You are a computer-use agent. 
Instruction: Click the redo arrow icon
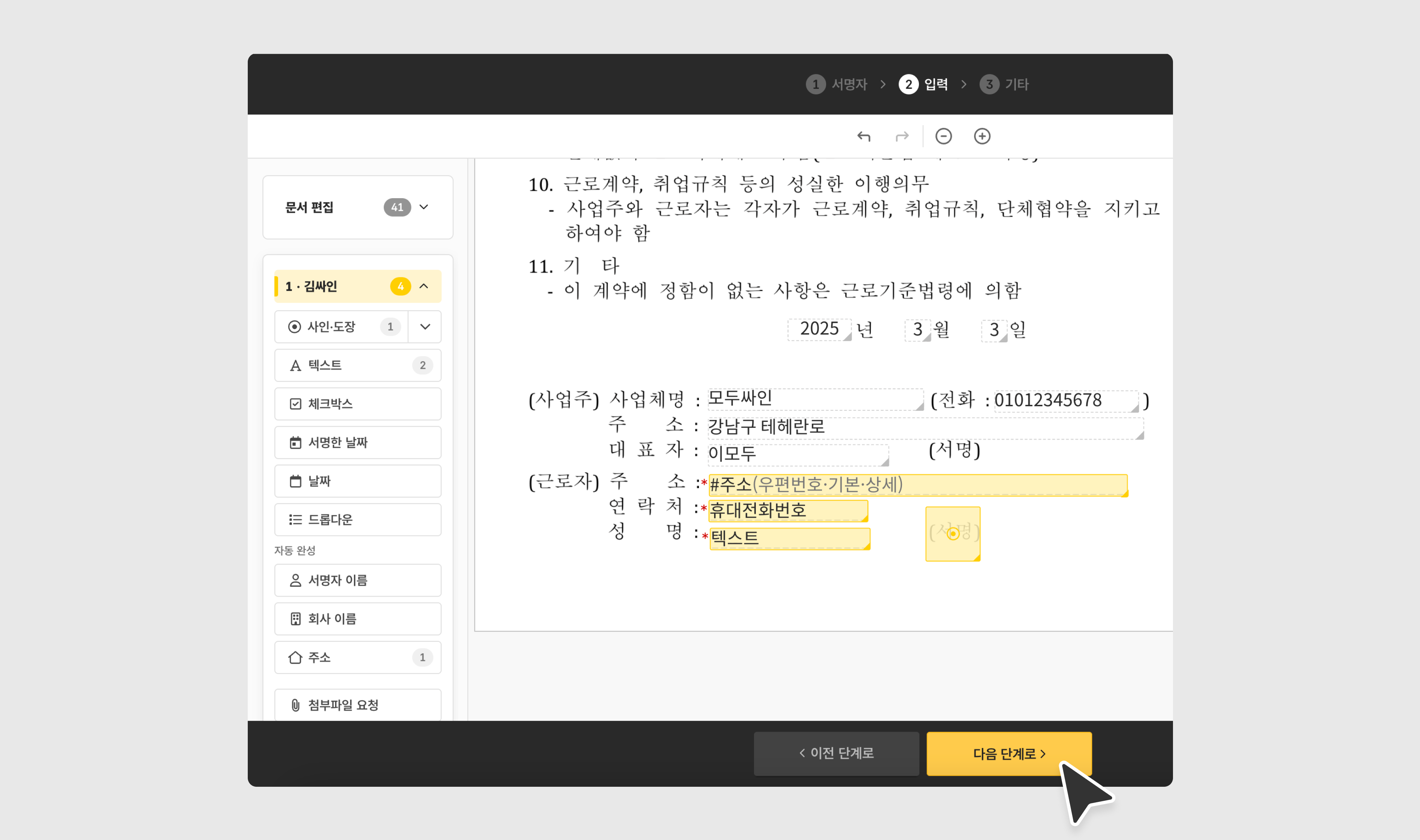[902, 136]
